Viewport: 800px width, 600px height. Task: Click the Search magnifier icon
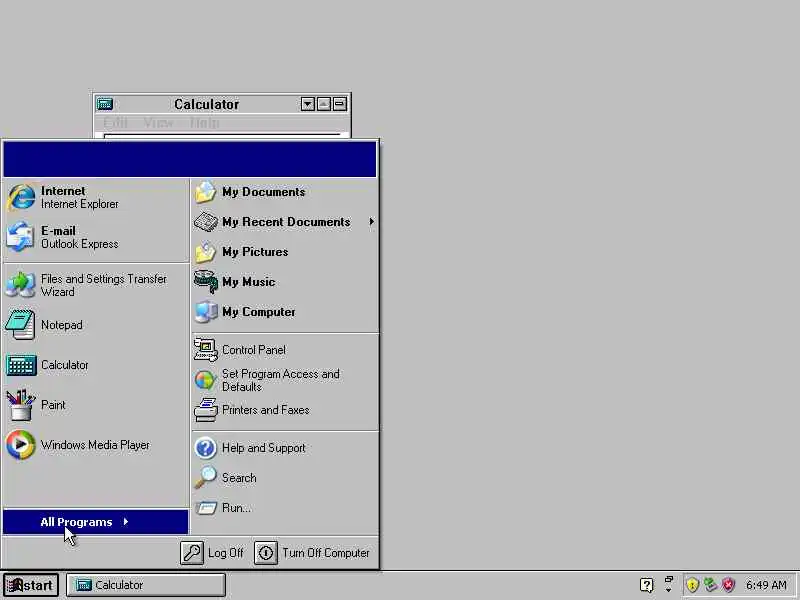coord(206,478)
